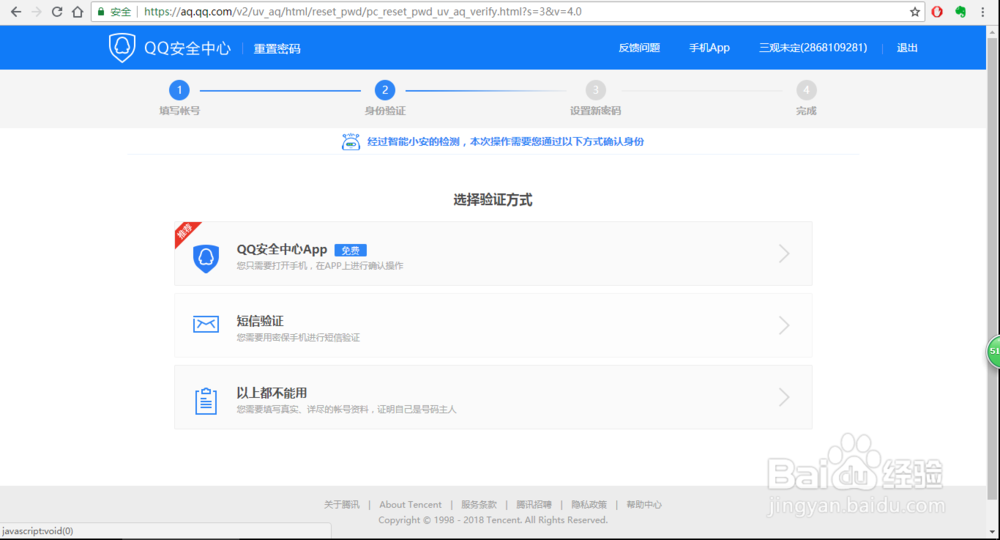1000x540 pixels.
Task: Click the green secure padlock icon
Action: [101, 11]
